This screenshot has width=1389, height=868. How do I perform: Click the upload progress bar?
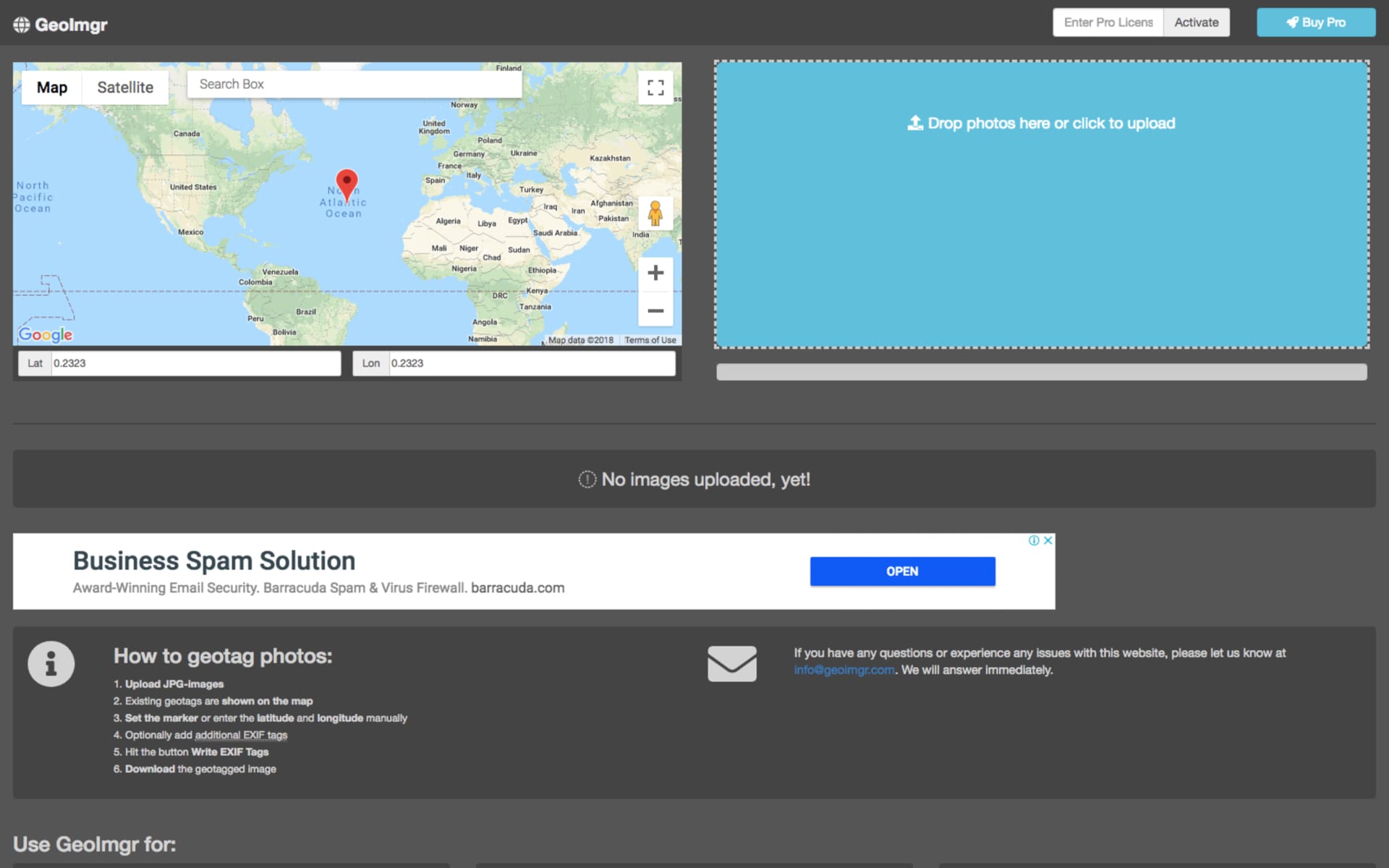(x=1042, y=372)
